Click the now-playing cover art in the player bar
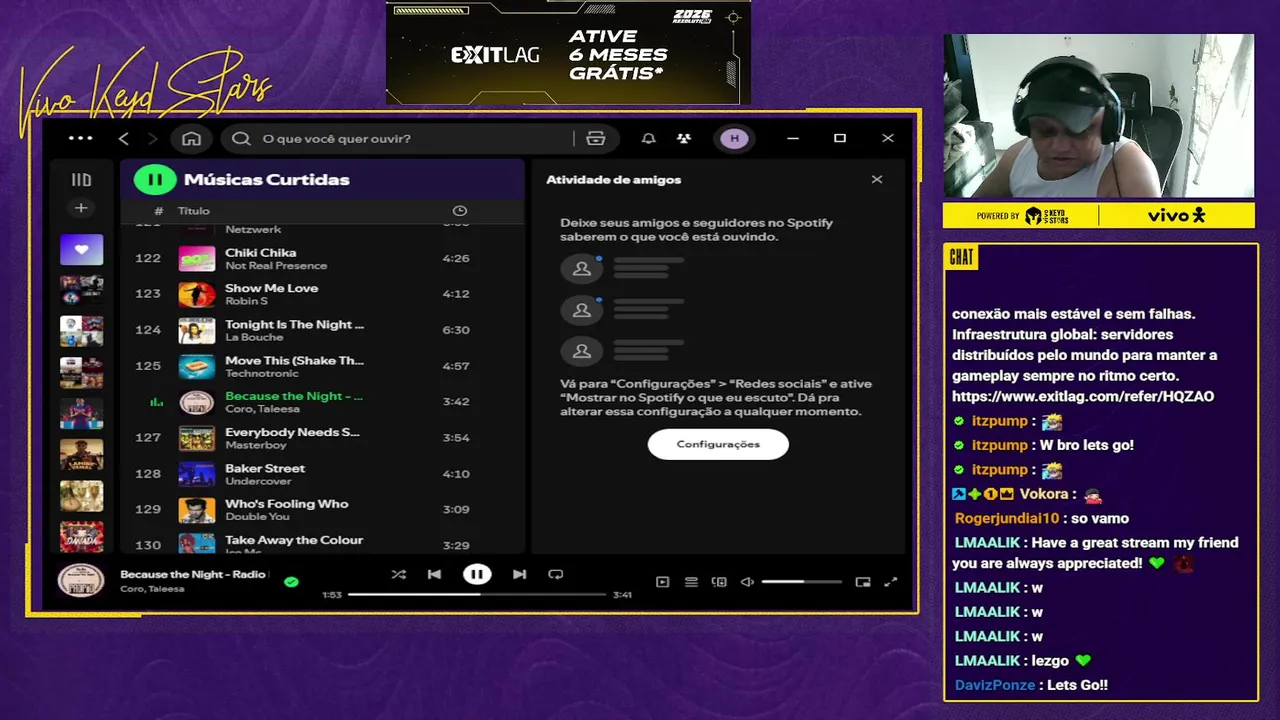This screenshot has height=720, width=1280. [81, 581]
